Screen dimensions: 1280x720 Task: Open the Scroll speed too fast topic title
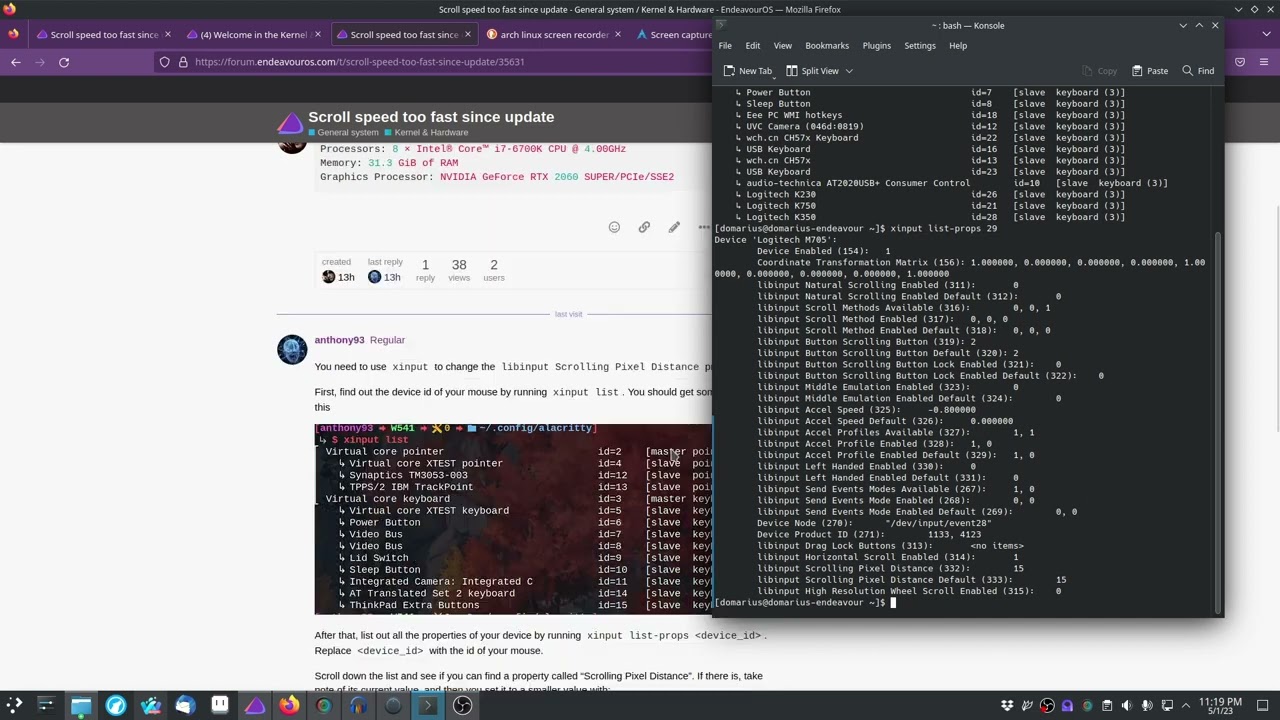[x=431, y=117]
